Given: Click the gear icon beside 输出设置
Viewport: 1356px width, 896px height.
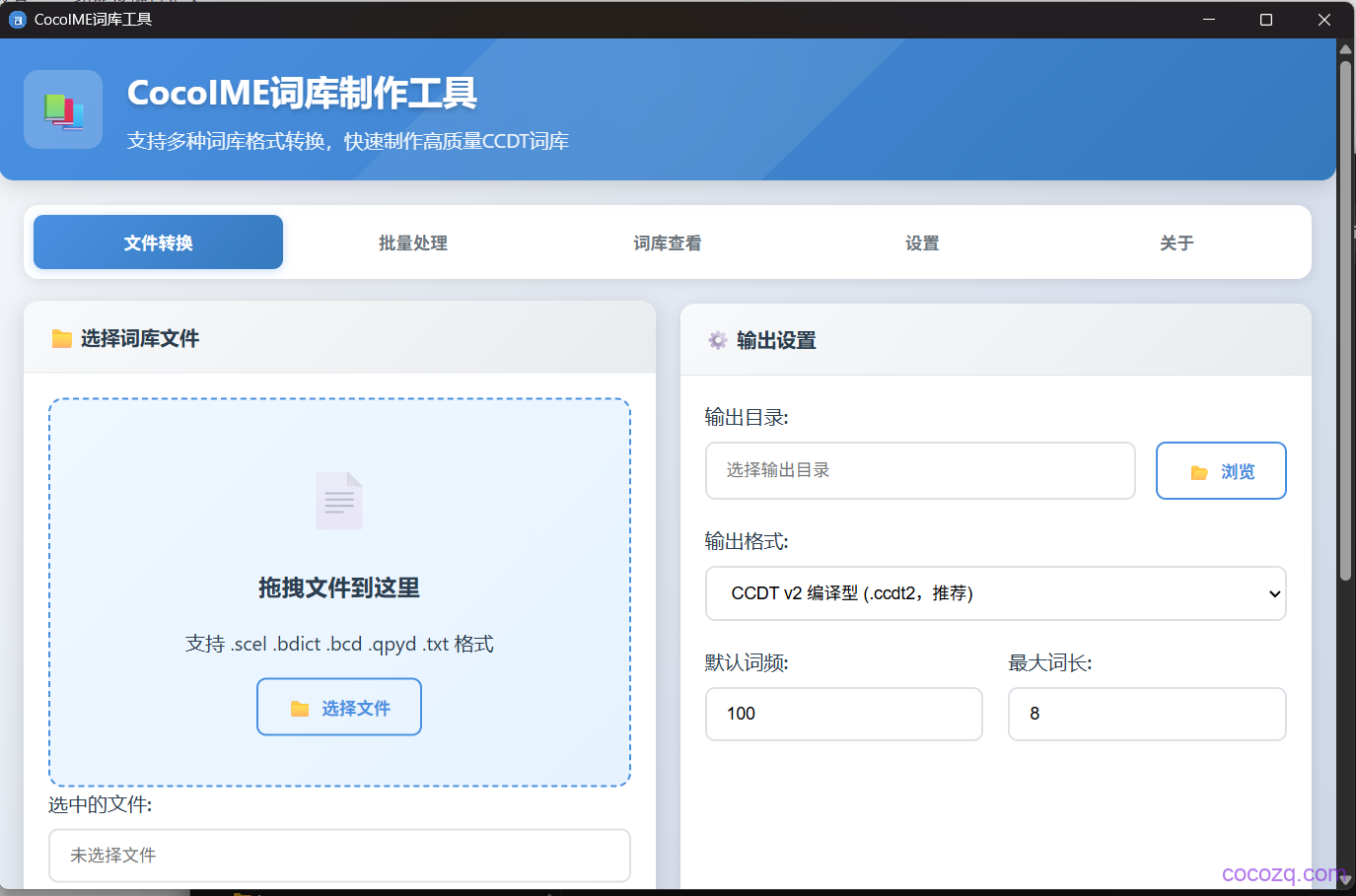Looking at the screenshot, I should tap(718, 340).
